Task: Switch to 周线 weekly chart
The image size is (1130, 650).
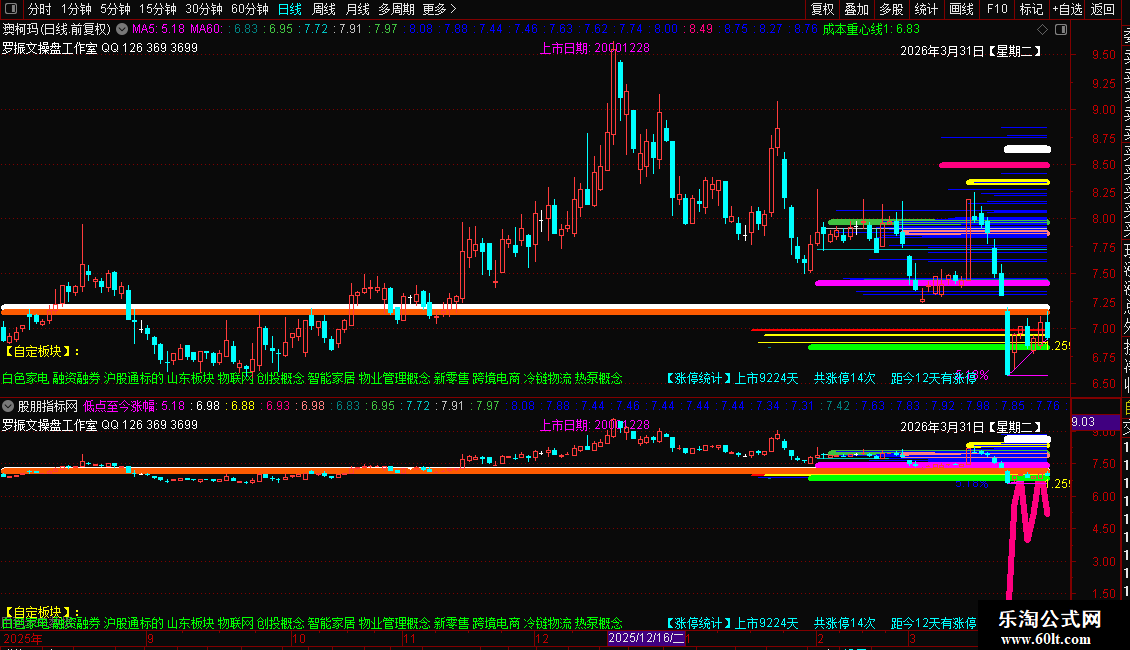Action: 324,9
